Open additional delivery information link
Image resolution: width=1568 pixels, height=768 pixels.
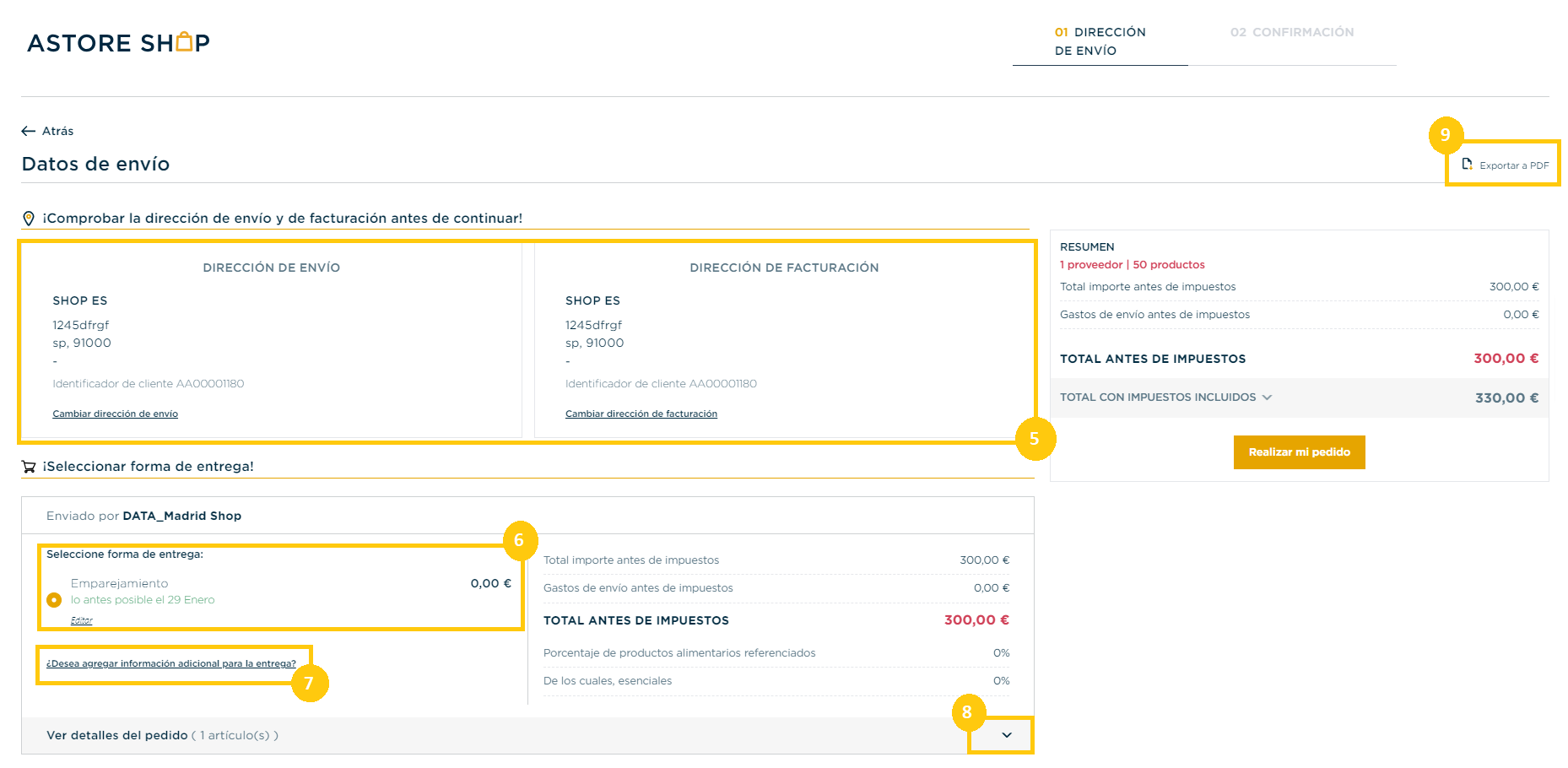(x=171, y=663)
